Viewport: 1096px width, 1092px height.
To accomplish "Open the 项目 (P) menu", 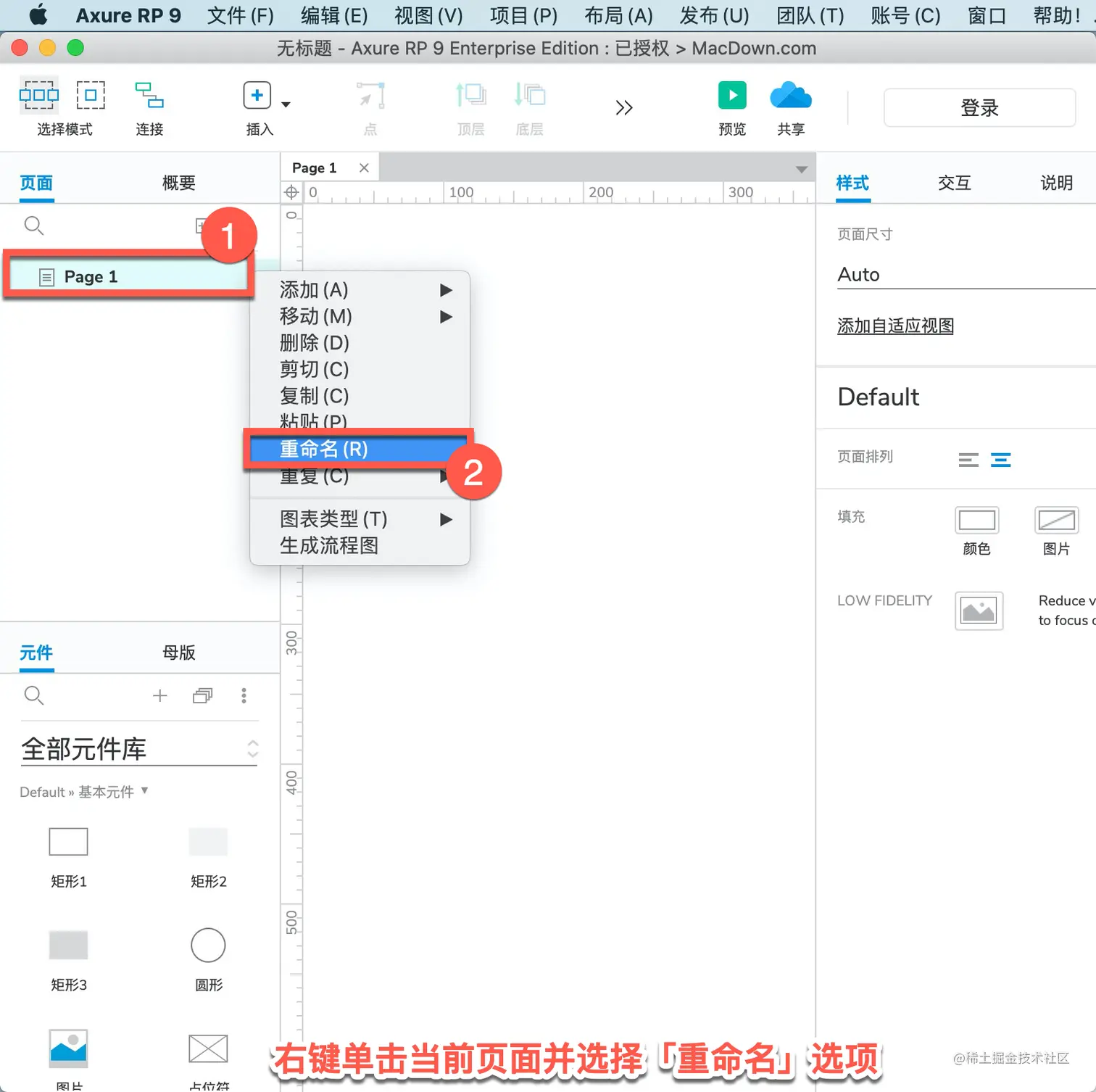I will pos(523,15).
